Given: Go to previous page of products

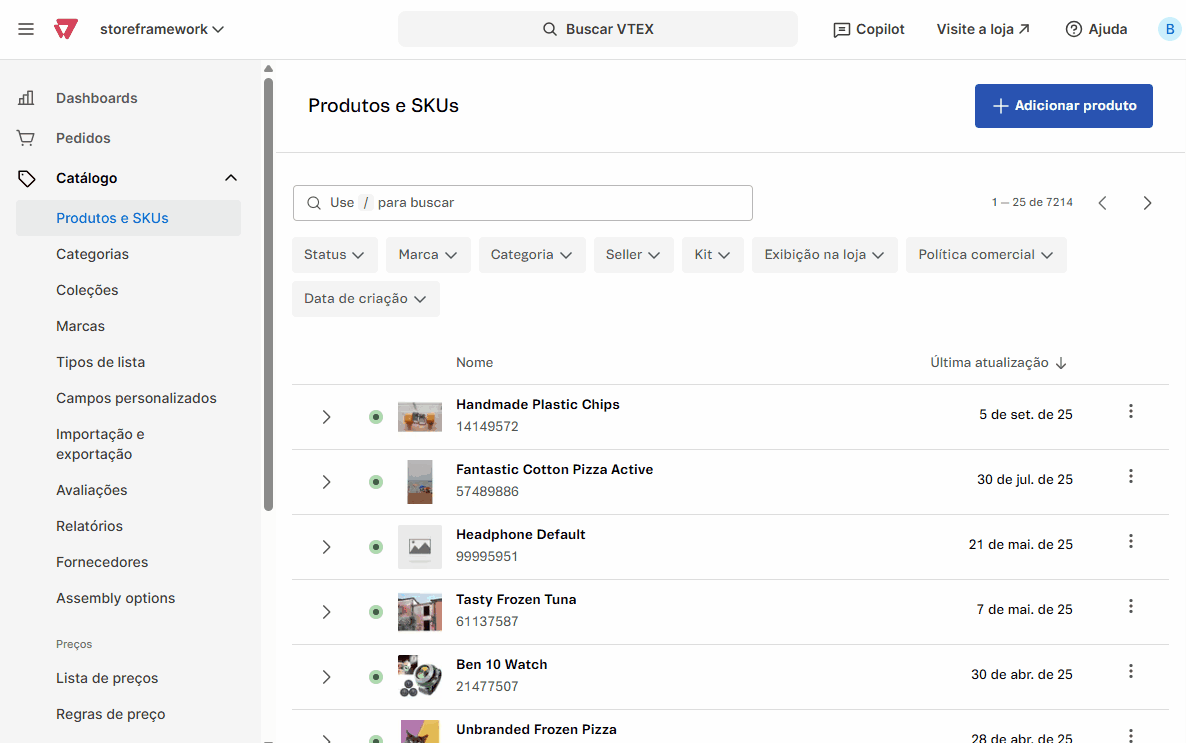Looking at the screenshot, I should click(x=1102, y=203).
